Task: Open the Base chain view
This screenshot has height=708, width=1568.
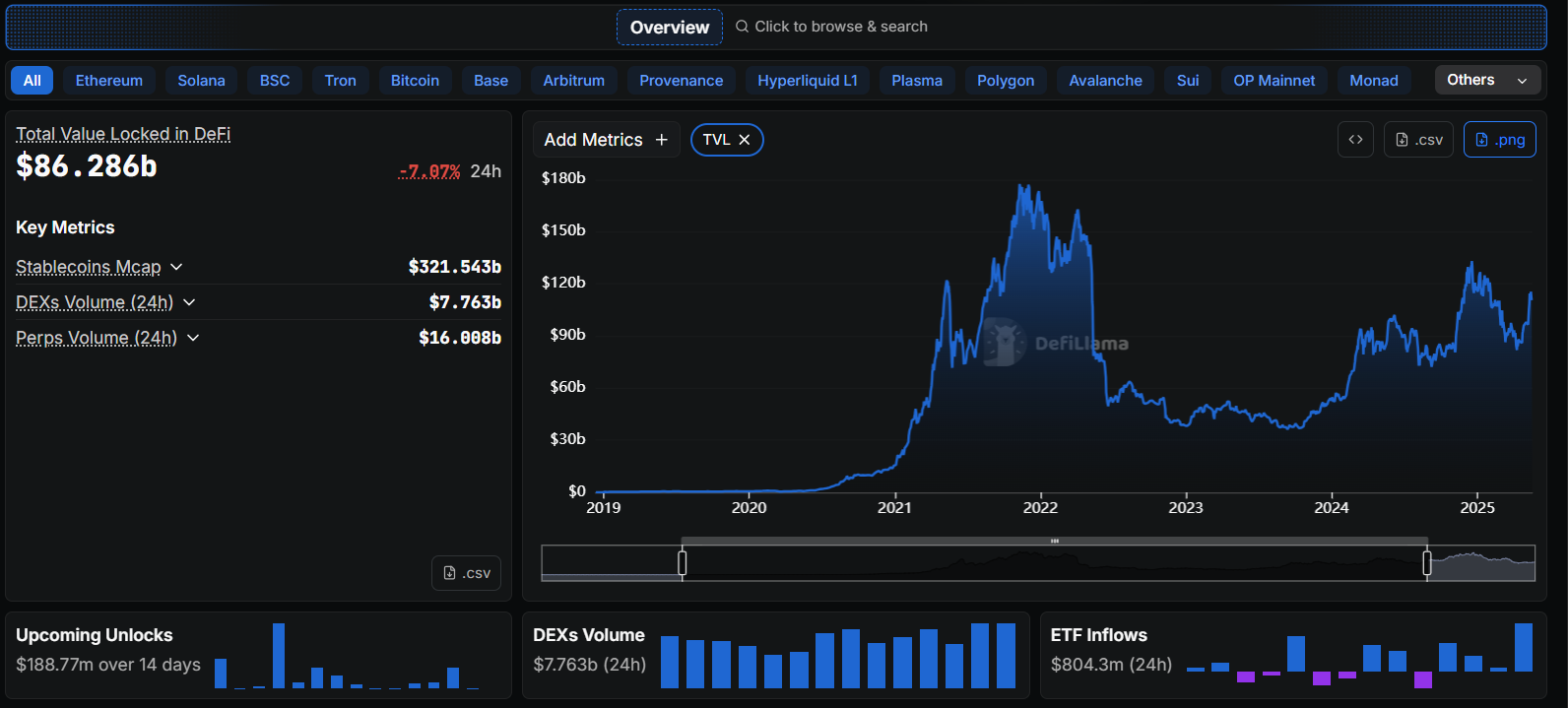Action: (x=491, y=81)
